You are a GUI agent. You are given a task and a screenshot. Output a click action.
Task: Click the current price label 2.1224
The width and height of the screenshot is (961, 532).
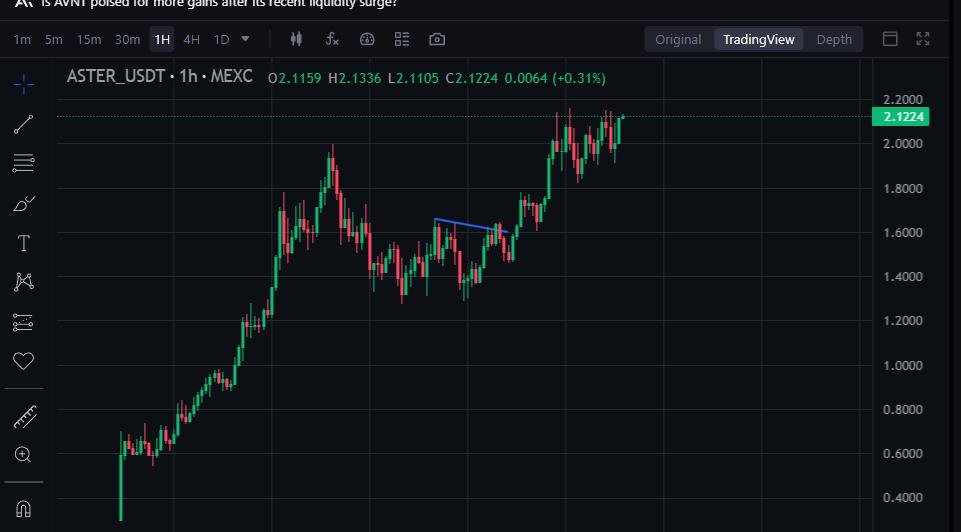click(x=901, y=116)
